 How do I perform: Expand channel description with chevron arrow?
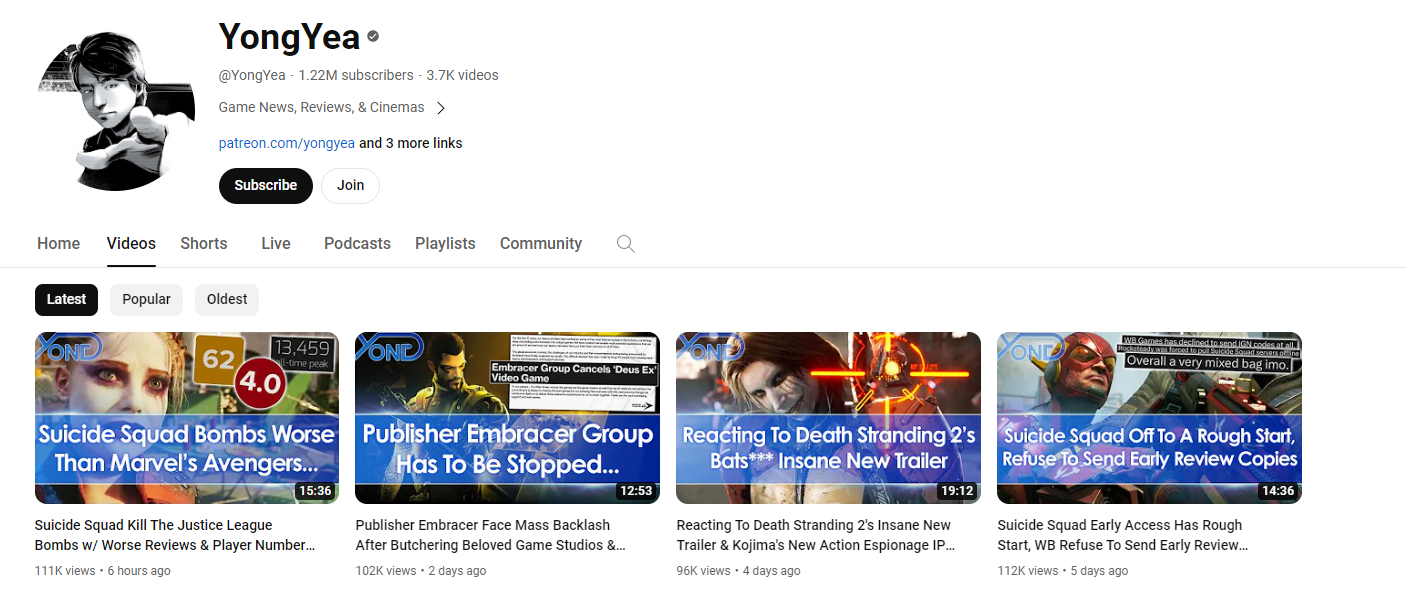pyautogui.click(x=440, y=108)
